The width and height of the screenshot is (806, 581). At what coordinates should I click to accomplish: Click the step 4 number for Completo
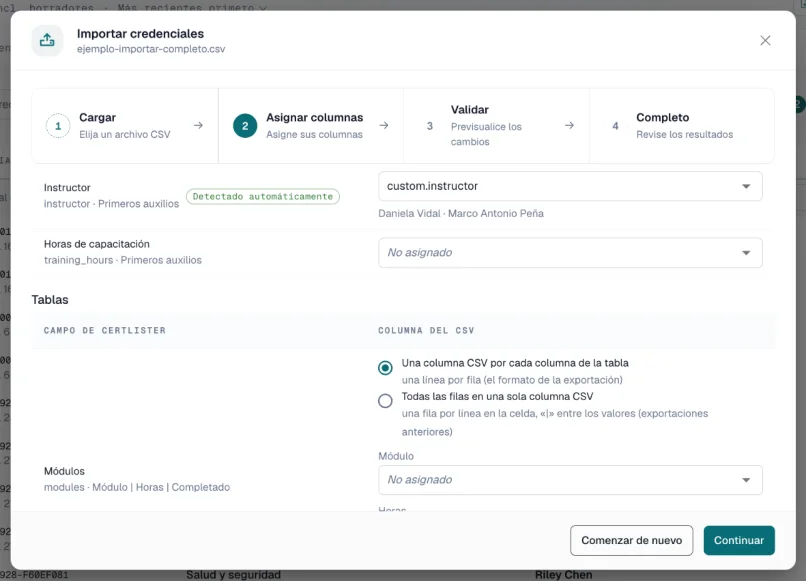pos(615,126)
